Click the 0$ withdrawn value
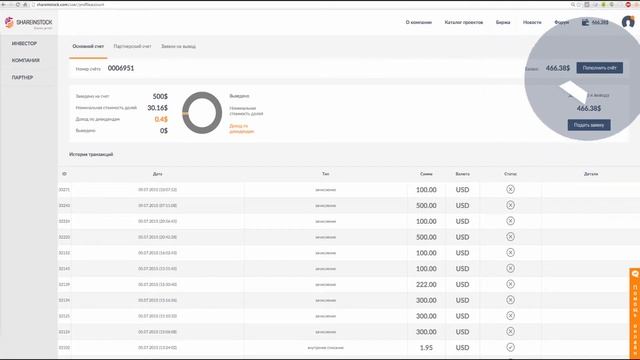Image resolution: width=640 pixels, height=360 pixels. (x=164, y=131)
